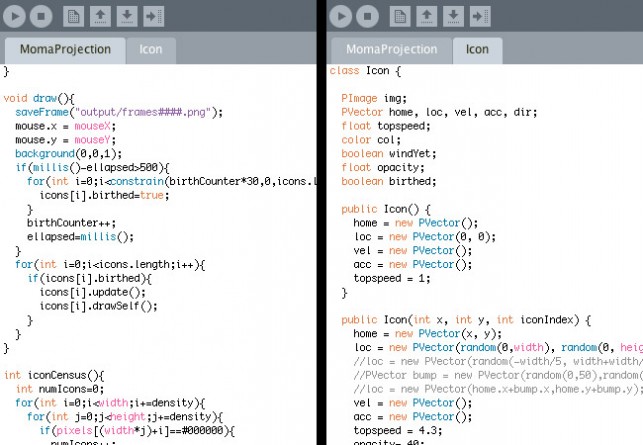Click 'class Icon {' line in right editor
This screenshot has height=445, width=643.
point(365,71)
